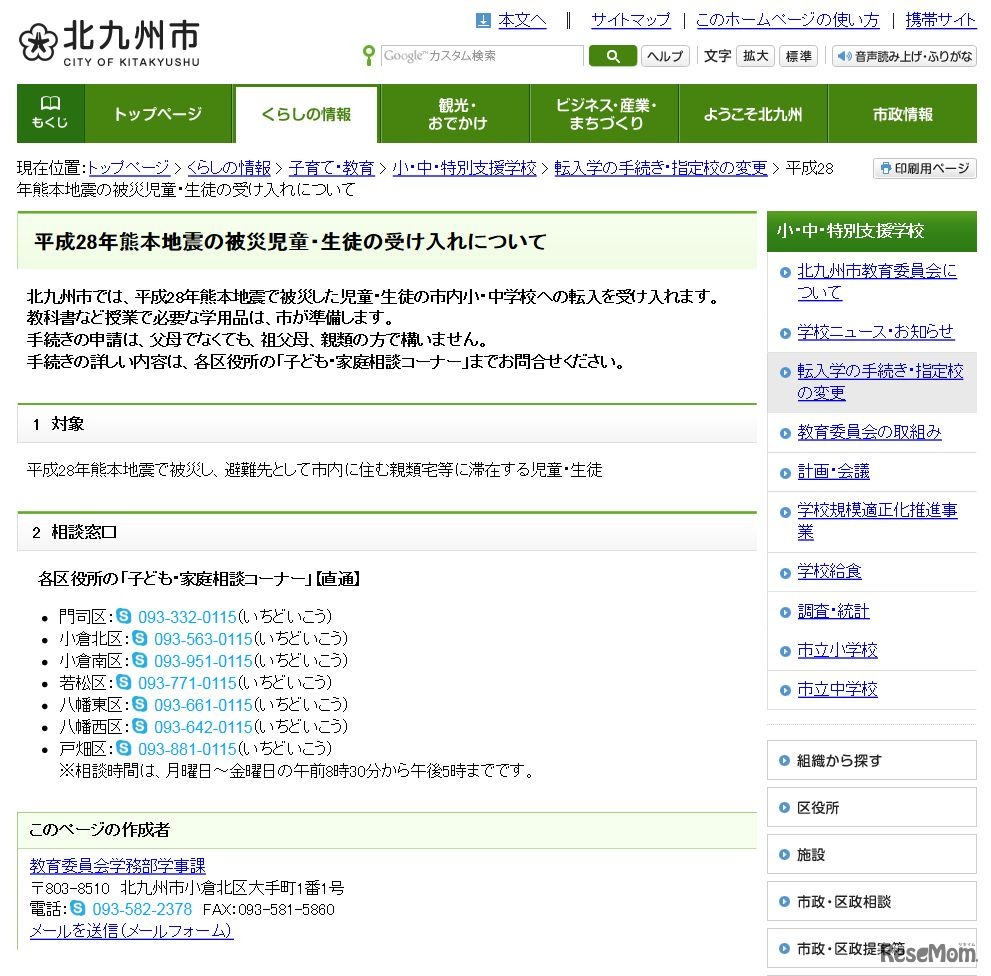
Task: Click breadcrumb link 子育て・教育
Action: (332, 168)
